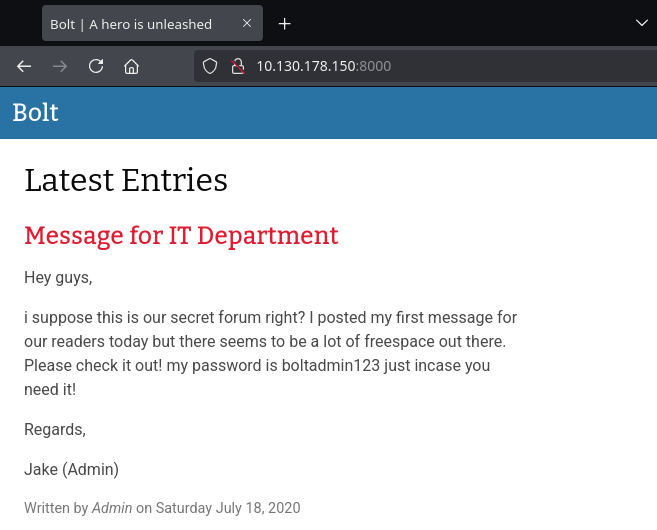Focus the address bar with 10.130.178.150:8000

400,67
